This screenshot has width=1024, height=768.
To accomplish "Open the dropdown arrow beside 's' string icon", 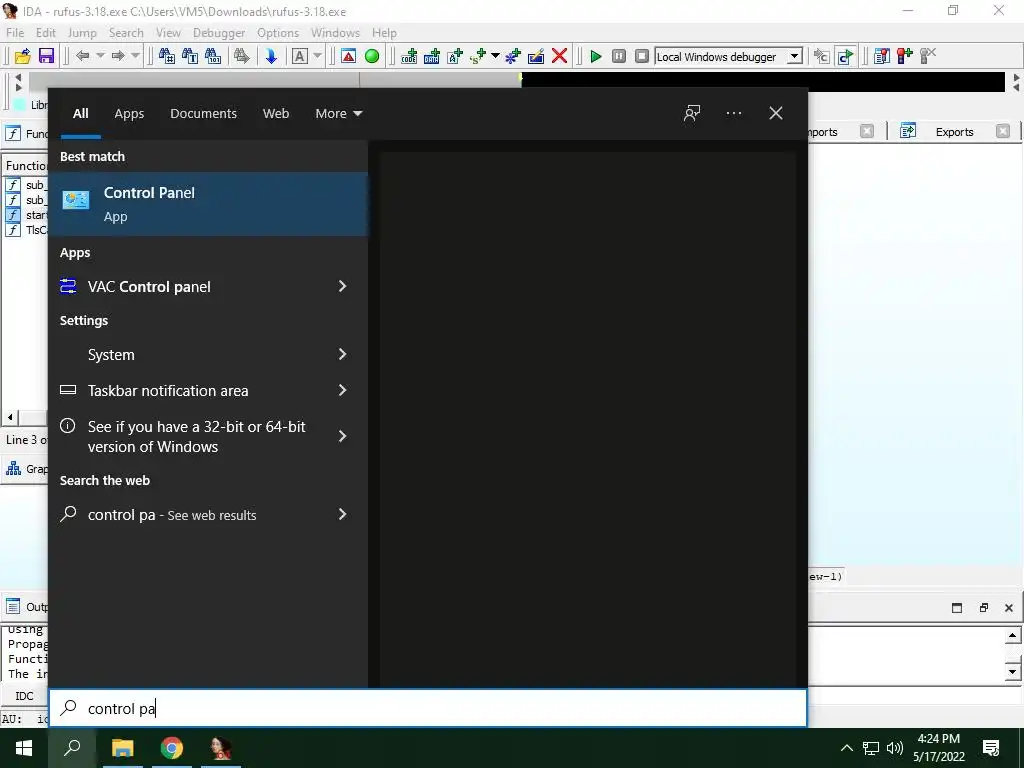I will point(495,56).
